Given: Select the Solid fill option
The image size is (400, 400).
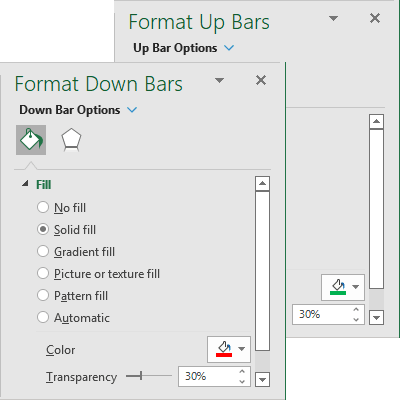Looking at the screenshot, I should 43,229.
